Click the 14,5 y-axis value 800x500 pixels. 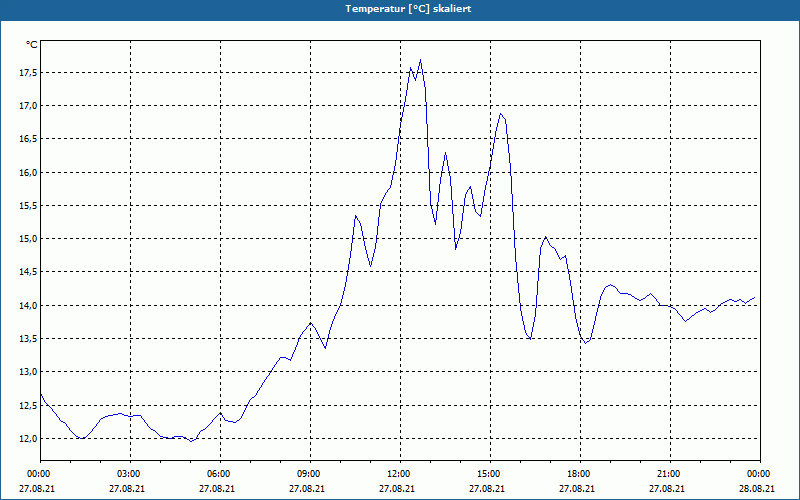[28, 272]
